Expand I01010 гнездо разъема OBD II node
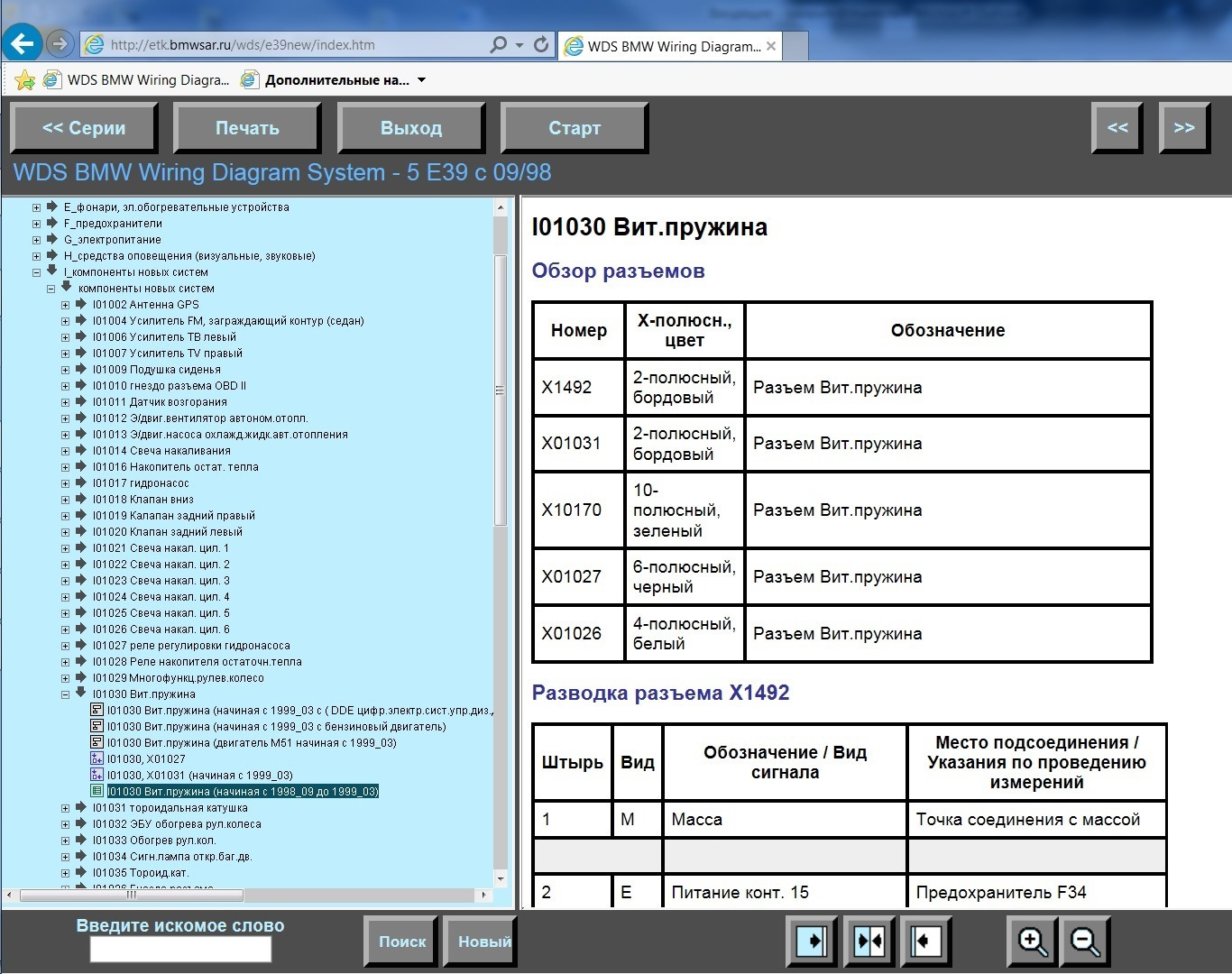This screenshot has height=974, width=1232. coord(65,386)
